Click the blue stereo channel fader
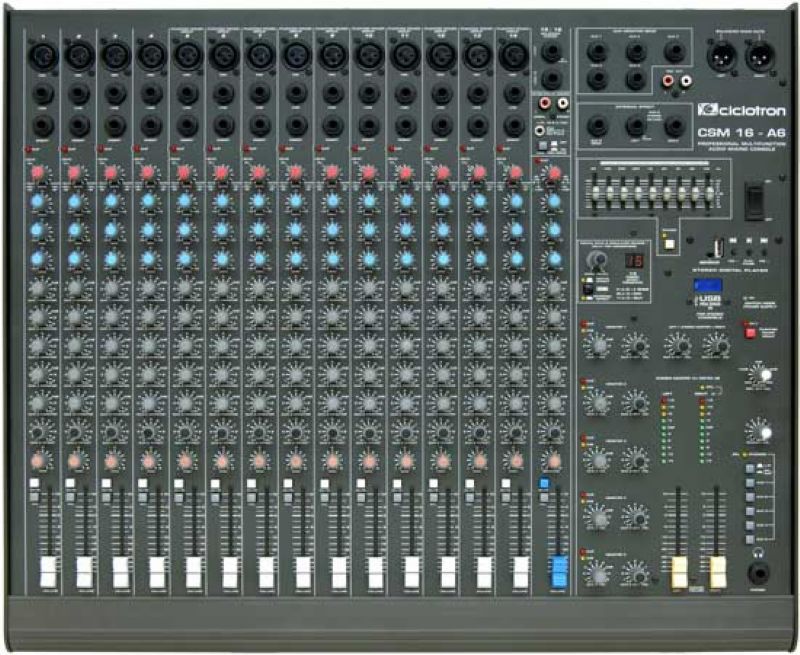 click(557, 573)
